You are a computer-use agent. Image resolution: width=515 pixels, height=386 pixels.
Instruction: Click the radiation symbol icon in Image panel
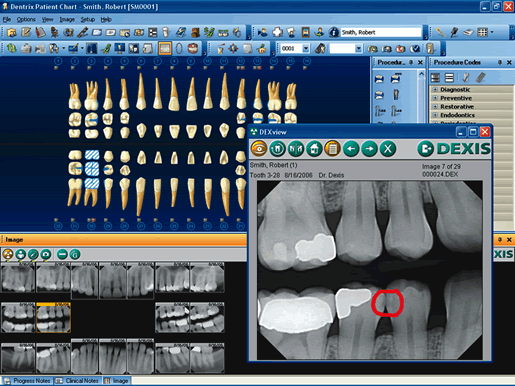point(8,254)
